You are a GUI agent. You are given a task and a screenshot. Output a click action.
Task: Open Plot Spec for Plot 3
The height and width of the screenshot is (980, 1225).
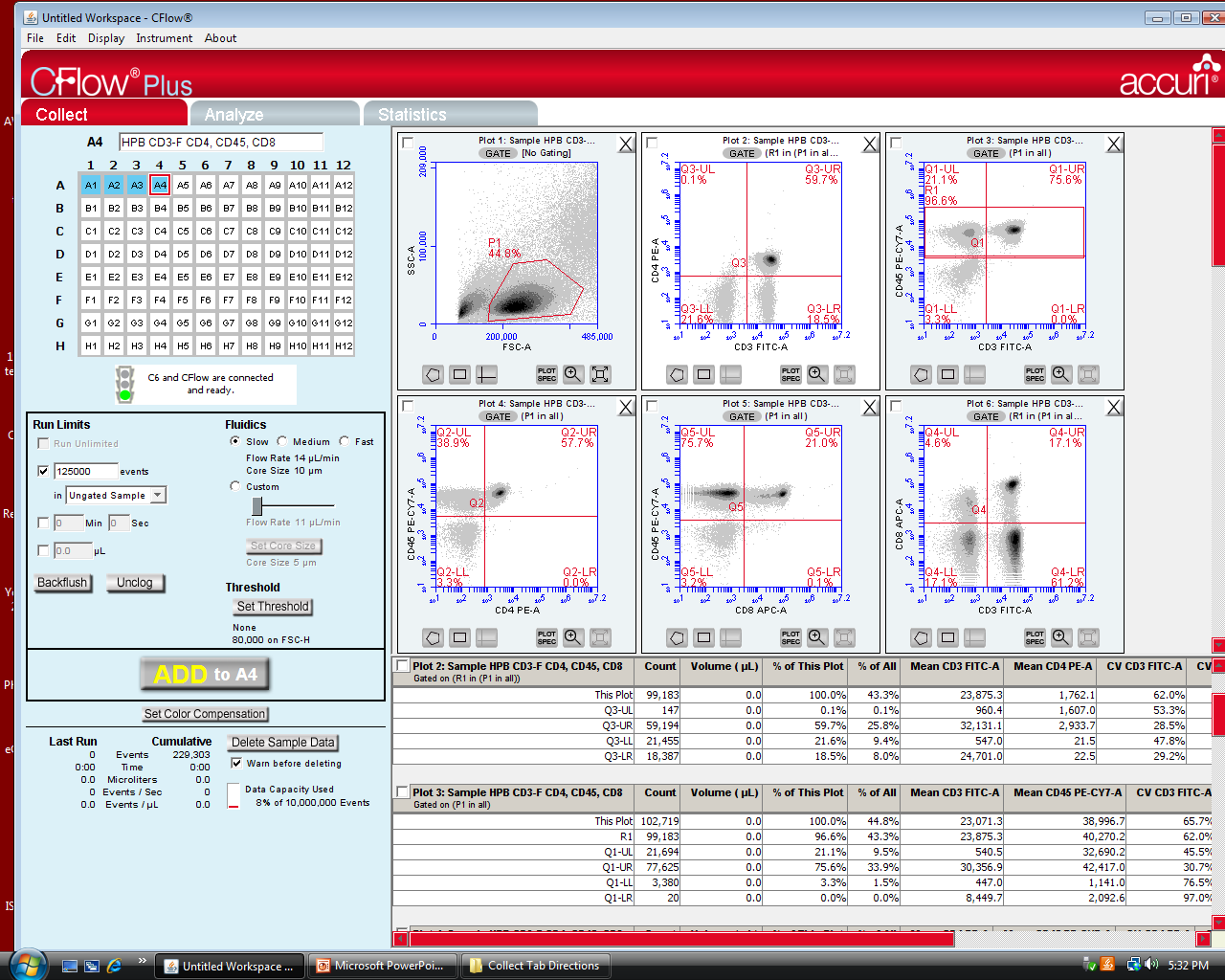[x=1035, y=374]
